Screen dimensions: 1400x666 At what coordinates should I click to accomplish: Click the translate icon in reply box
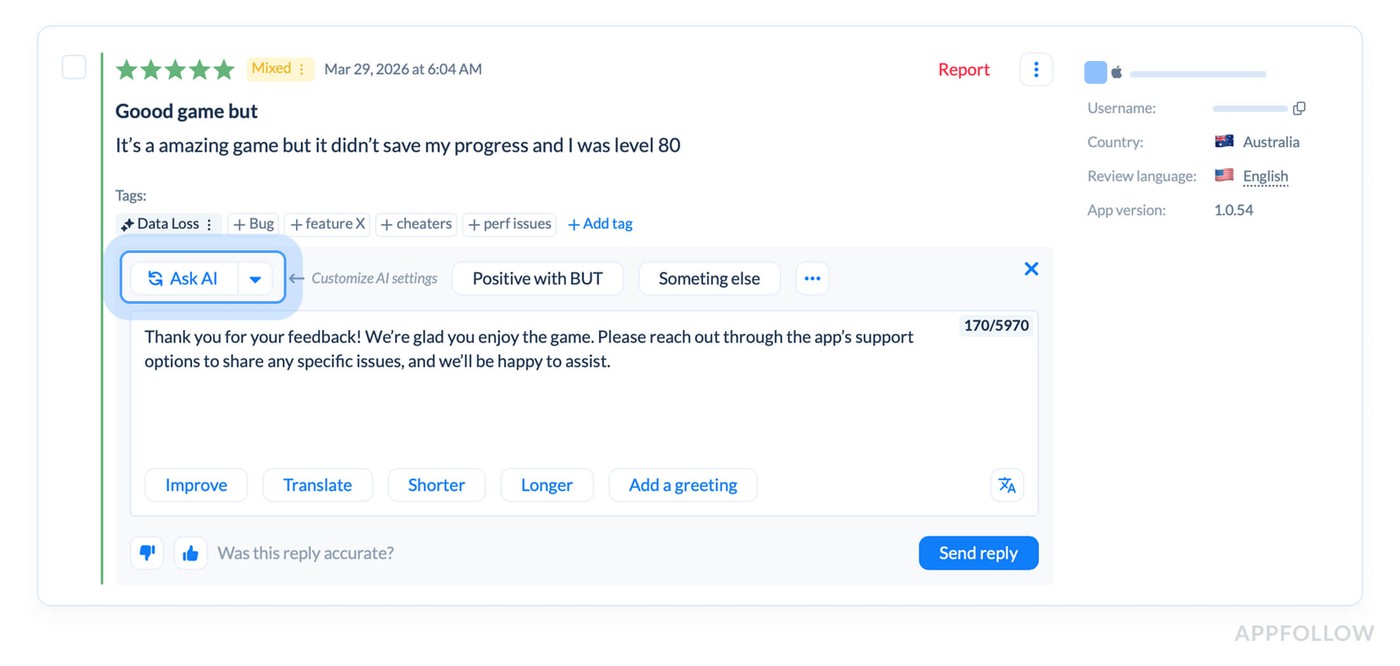1007,485
